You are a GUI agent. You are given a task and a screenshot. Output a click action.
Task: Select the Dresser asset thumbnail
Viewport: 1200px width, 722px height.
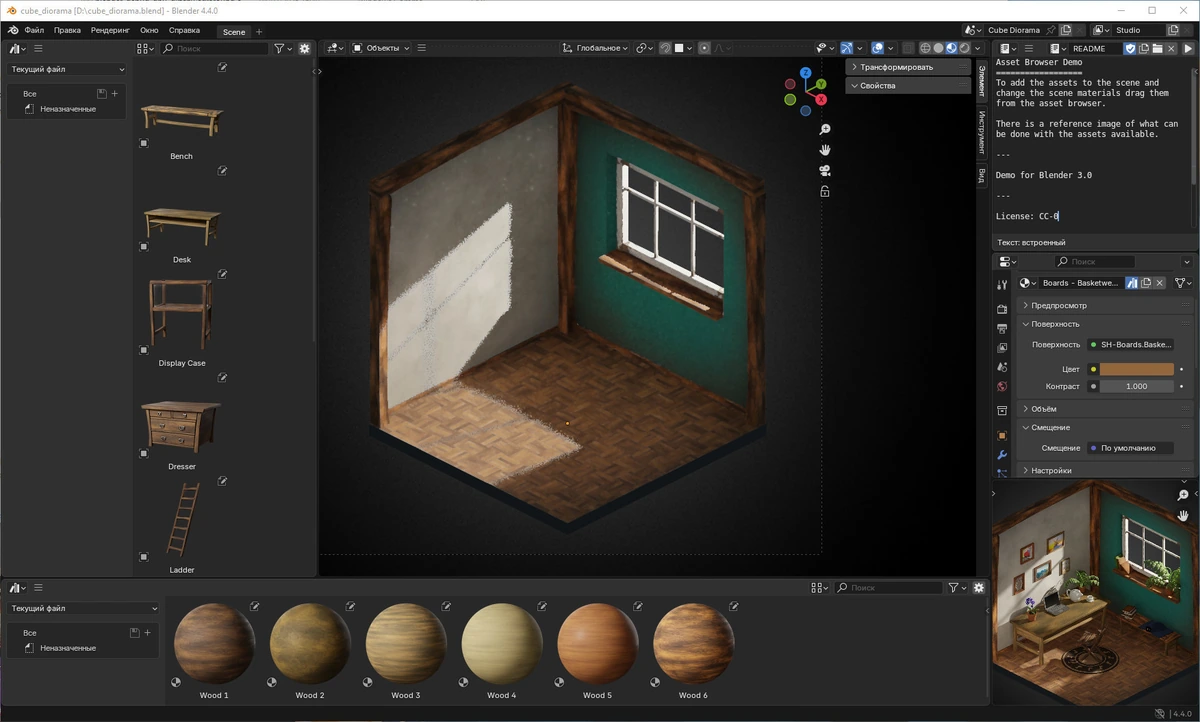pos(181,425)
